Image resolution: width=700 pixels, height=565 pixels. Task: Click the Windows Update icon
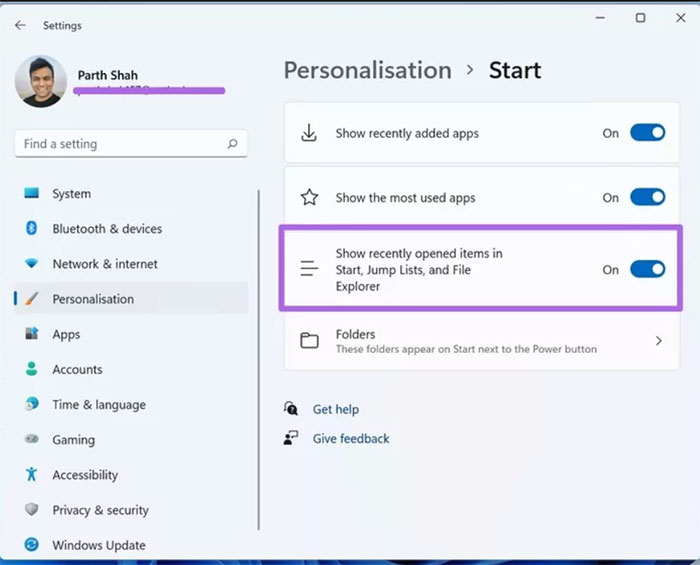coord(32,545)
